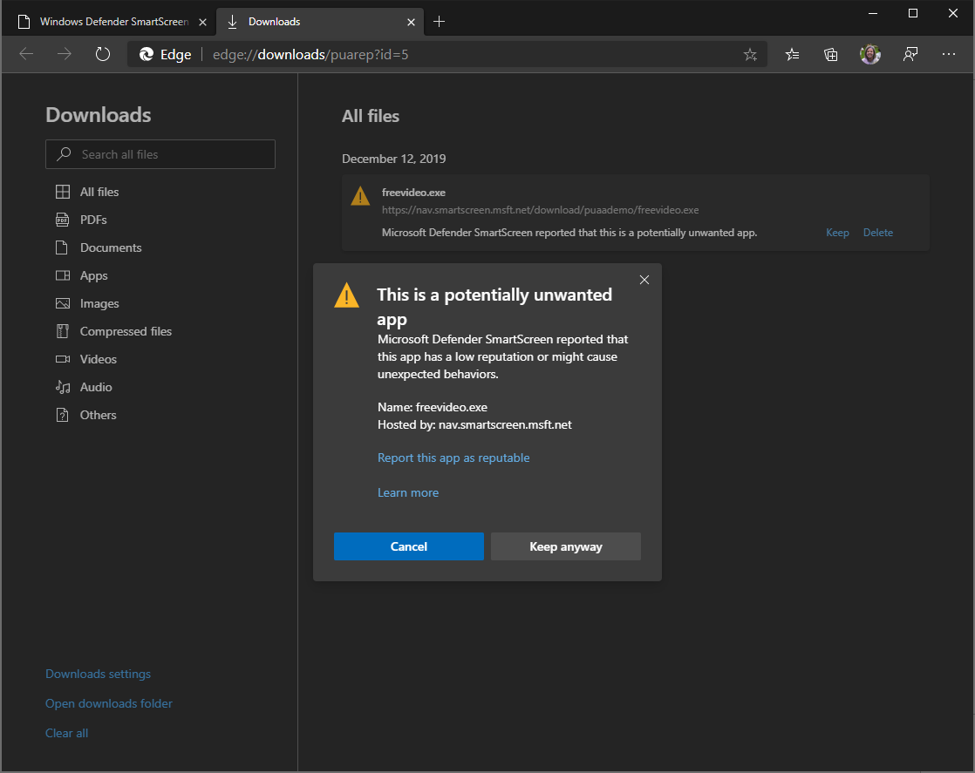Image resolution: width=975 pixels, height=773 pixels.
Task: Open the Others downloads category
Action: (x=97, y=415)
